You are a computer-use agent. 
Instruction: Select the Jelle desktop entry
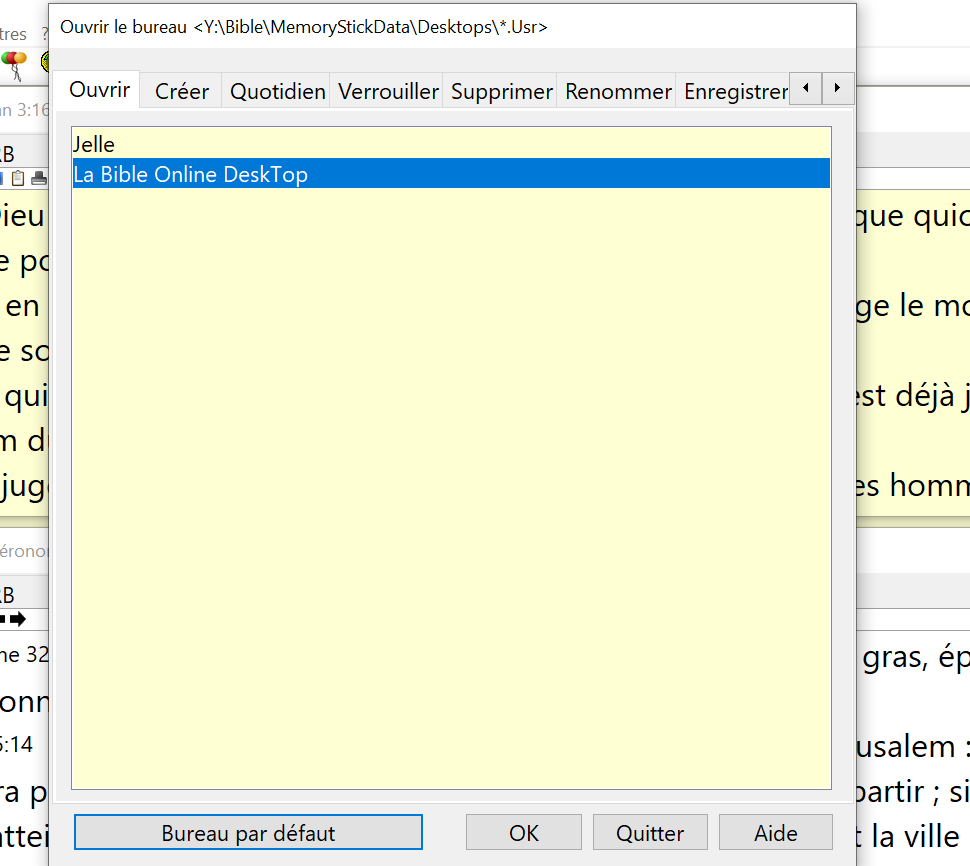point(451,144)
